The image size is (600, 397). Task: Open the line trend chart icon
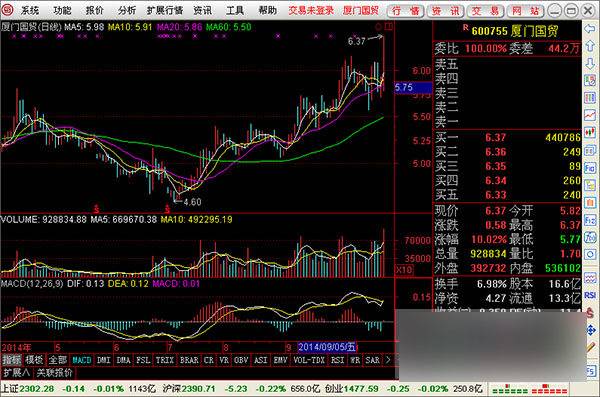(590, 115)
